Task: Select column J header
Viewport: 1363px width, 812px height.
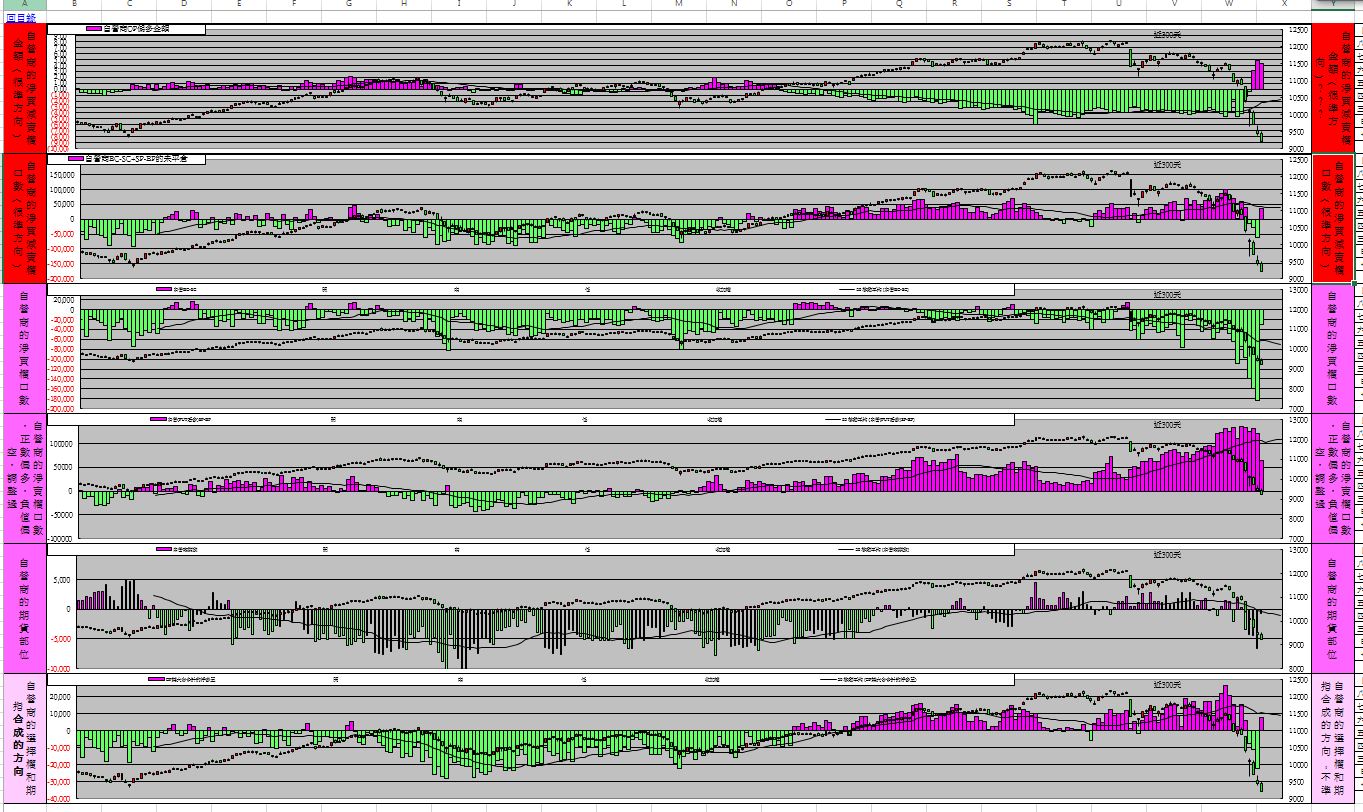Action: (514, 4)
